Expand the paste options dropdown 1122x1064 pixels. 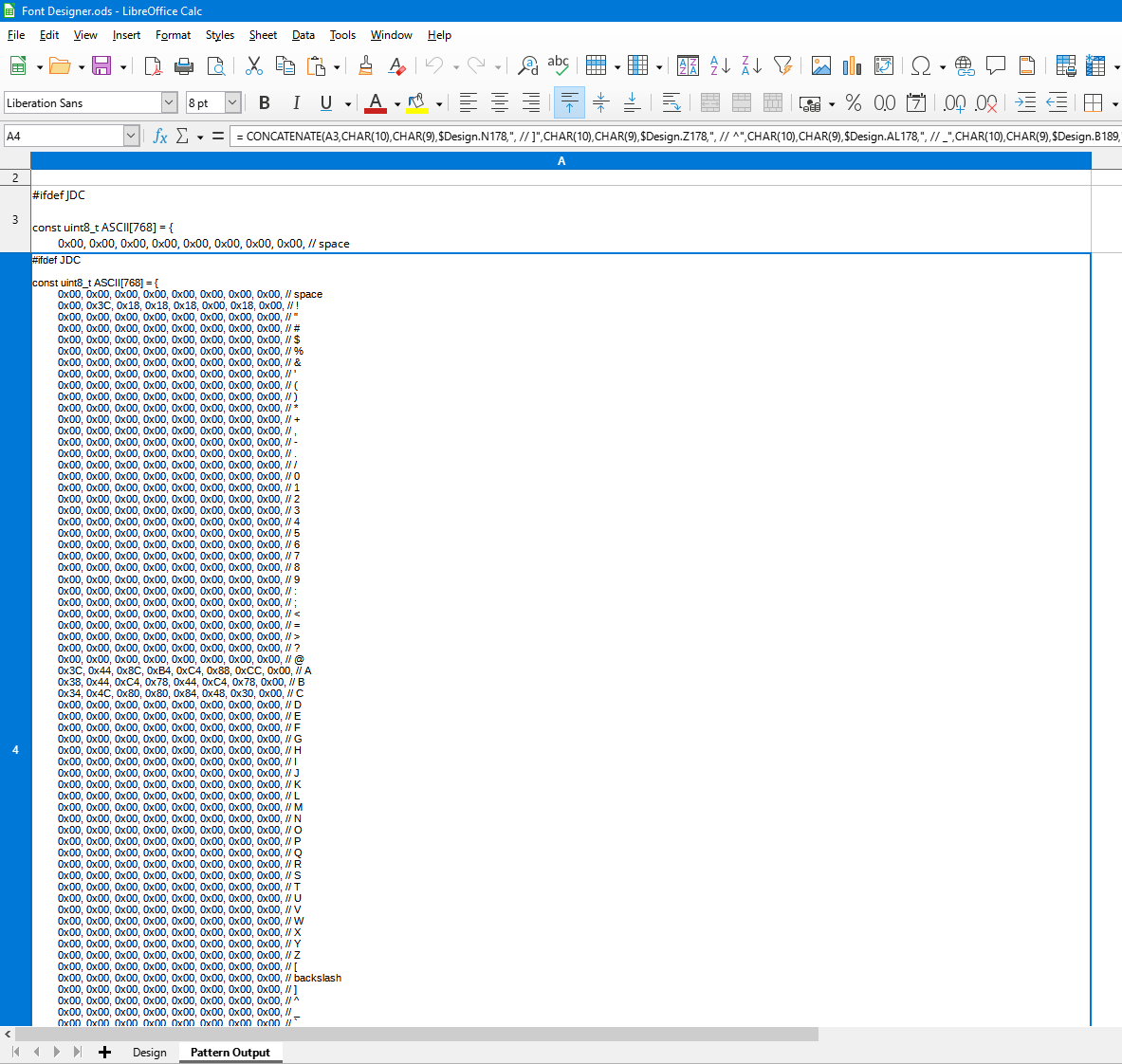[x=337, y=67]
